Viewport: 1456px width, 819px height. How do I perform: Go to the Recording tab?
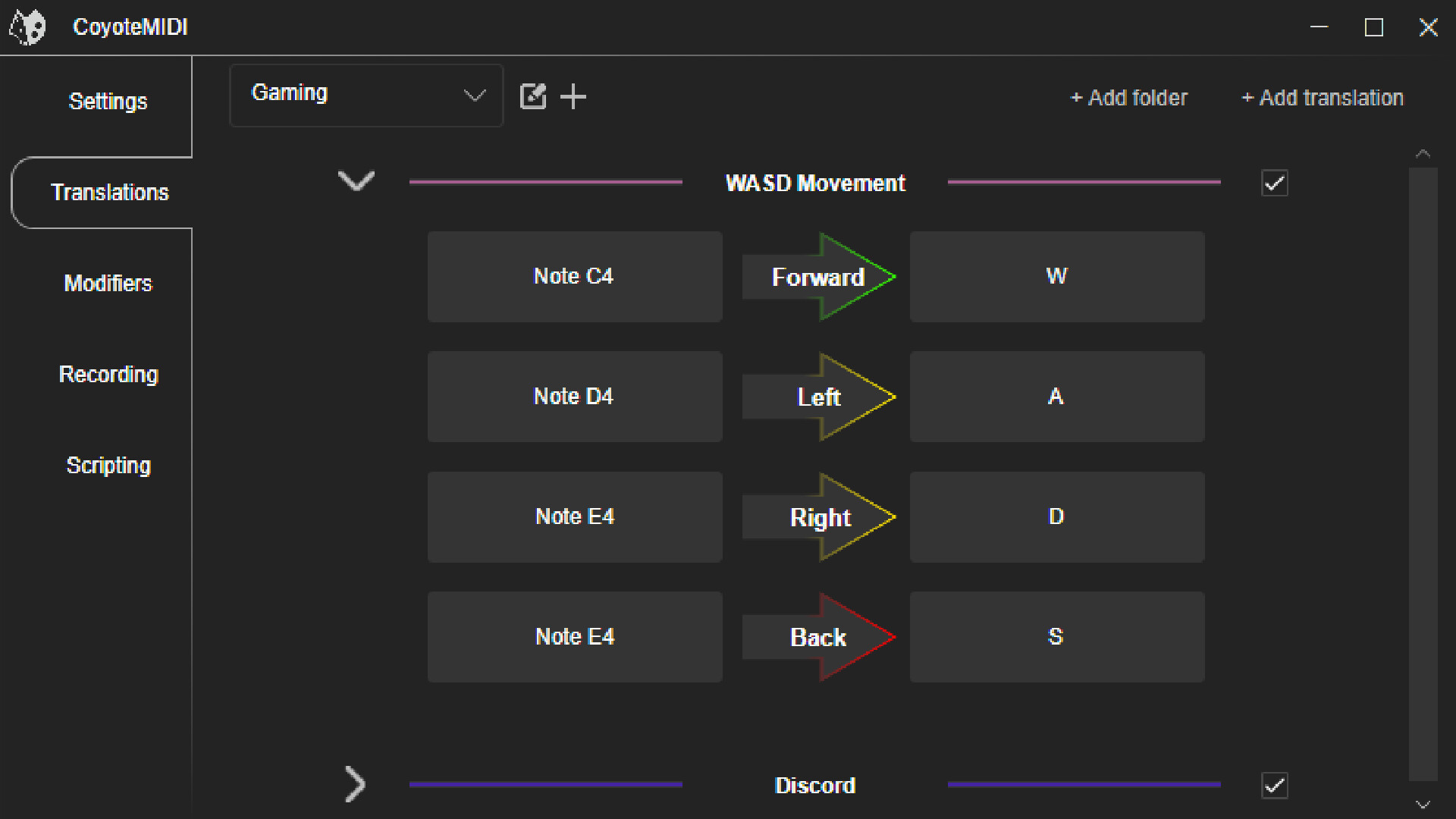108,375
